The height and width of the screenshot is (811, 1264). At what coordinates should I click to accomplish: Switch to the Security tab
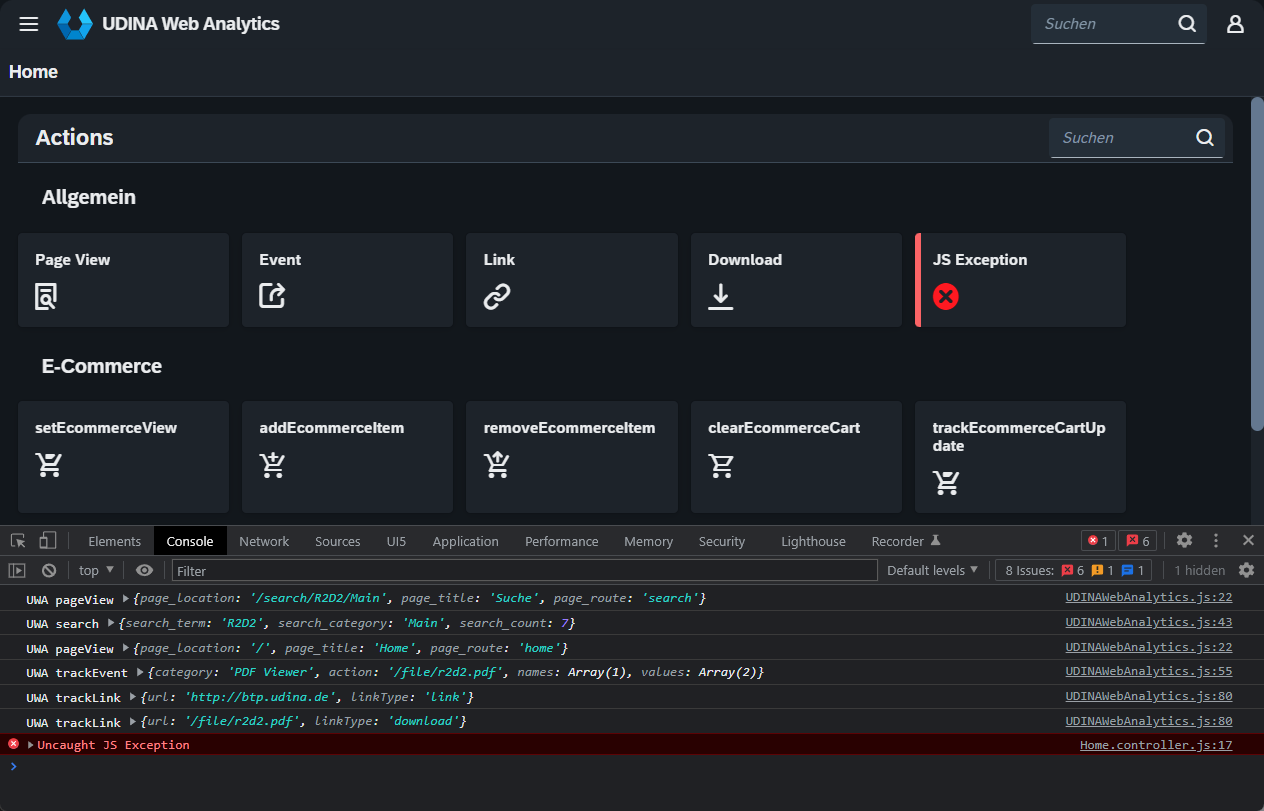tap(722, 541)
